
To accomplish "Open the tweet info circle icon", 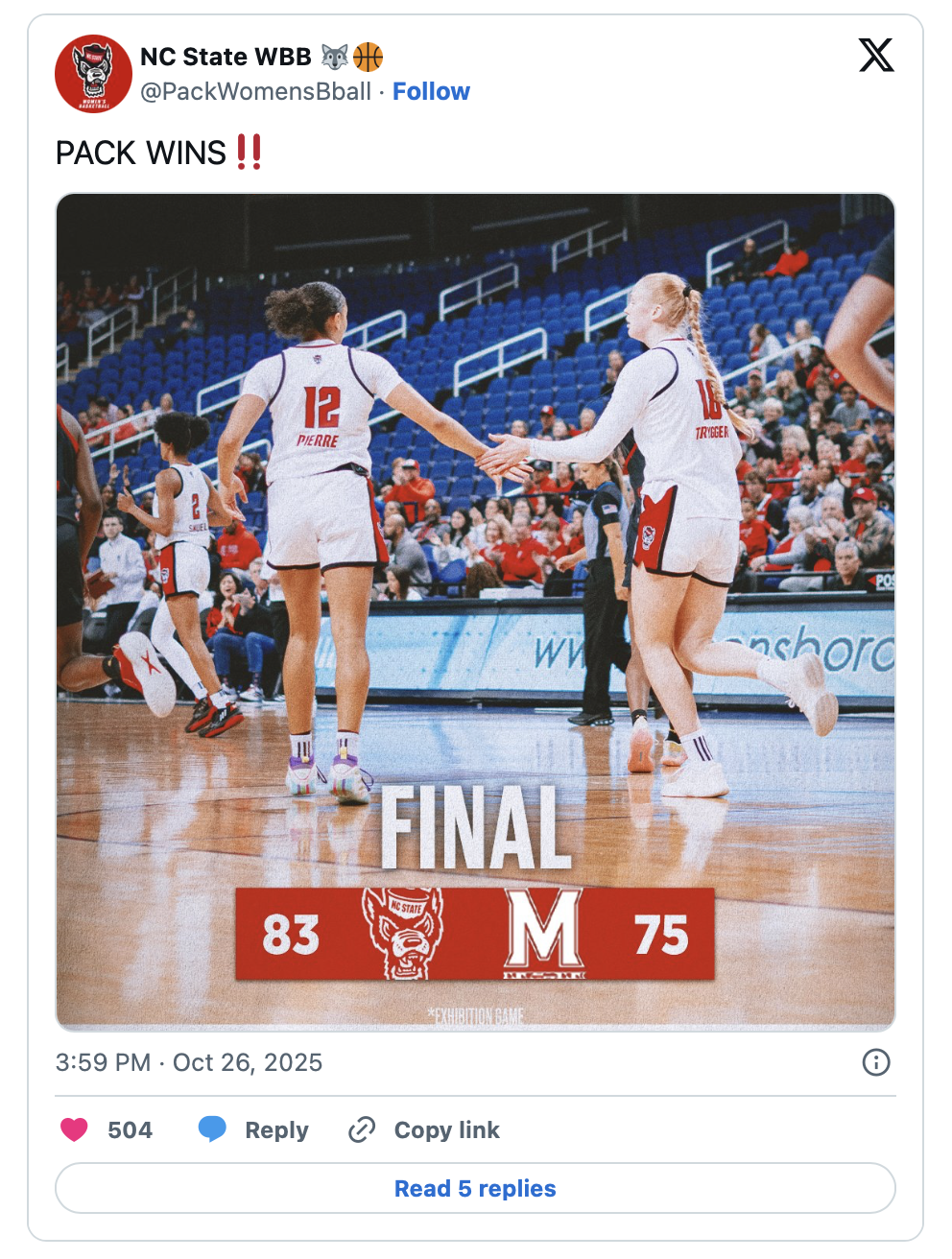I will (x=876, y=1062).
